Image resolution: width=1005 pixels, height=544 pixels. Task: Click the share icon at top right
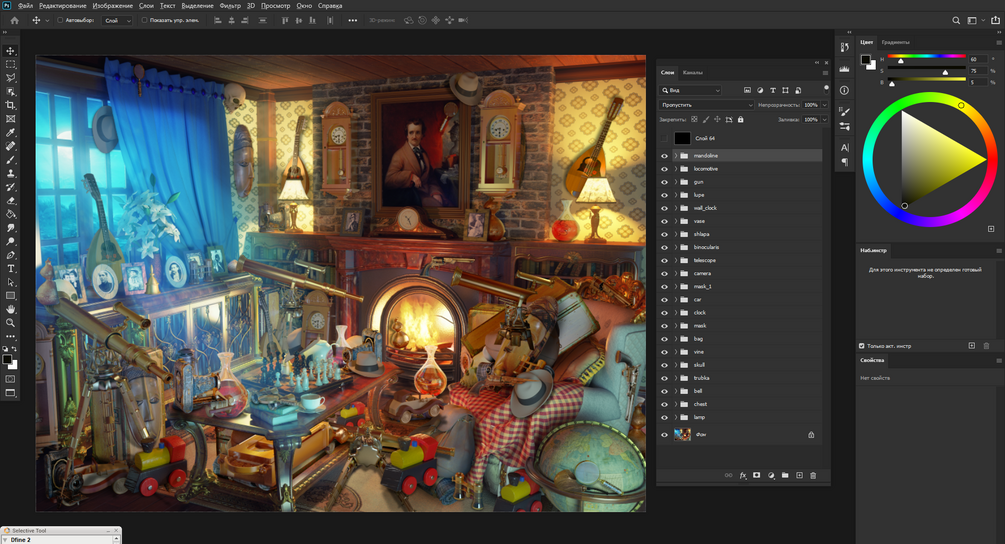pos(995,21)
